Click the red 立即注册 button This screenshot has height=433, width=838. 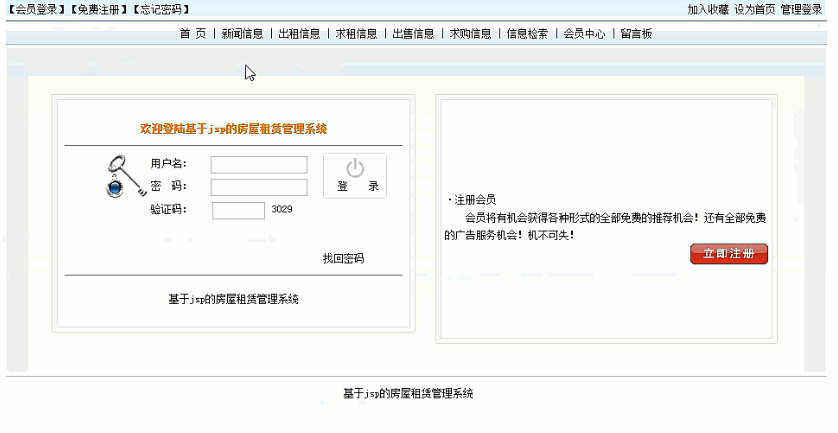point(729,254)
